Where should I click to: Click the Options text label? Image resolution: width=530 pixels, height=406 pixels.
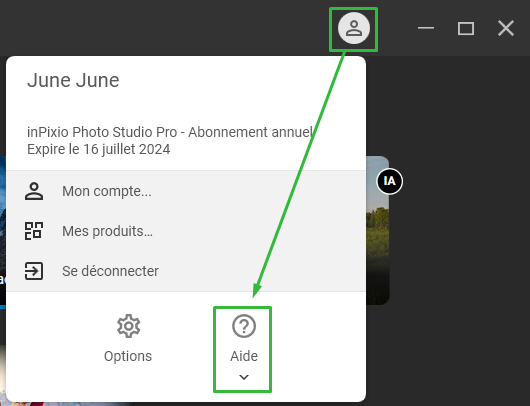(x=128, y=356)
